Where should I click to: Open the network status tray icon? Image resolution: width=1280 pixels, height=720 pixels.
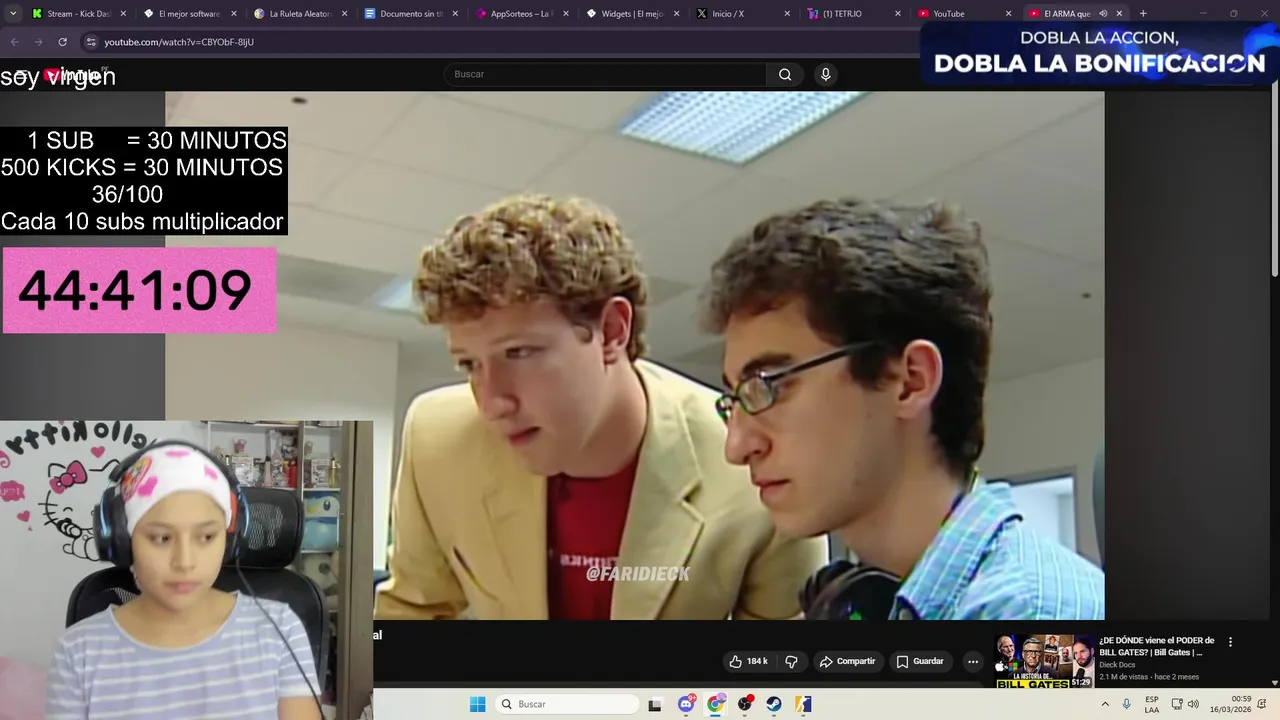[1177, 704]
